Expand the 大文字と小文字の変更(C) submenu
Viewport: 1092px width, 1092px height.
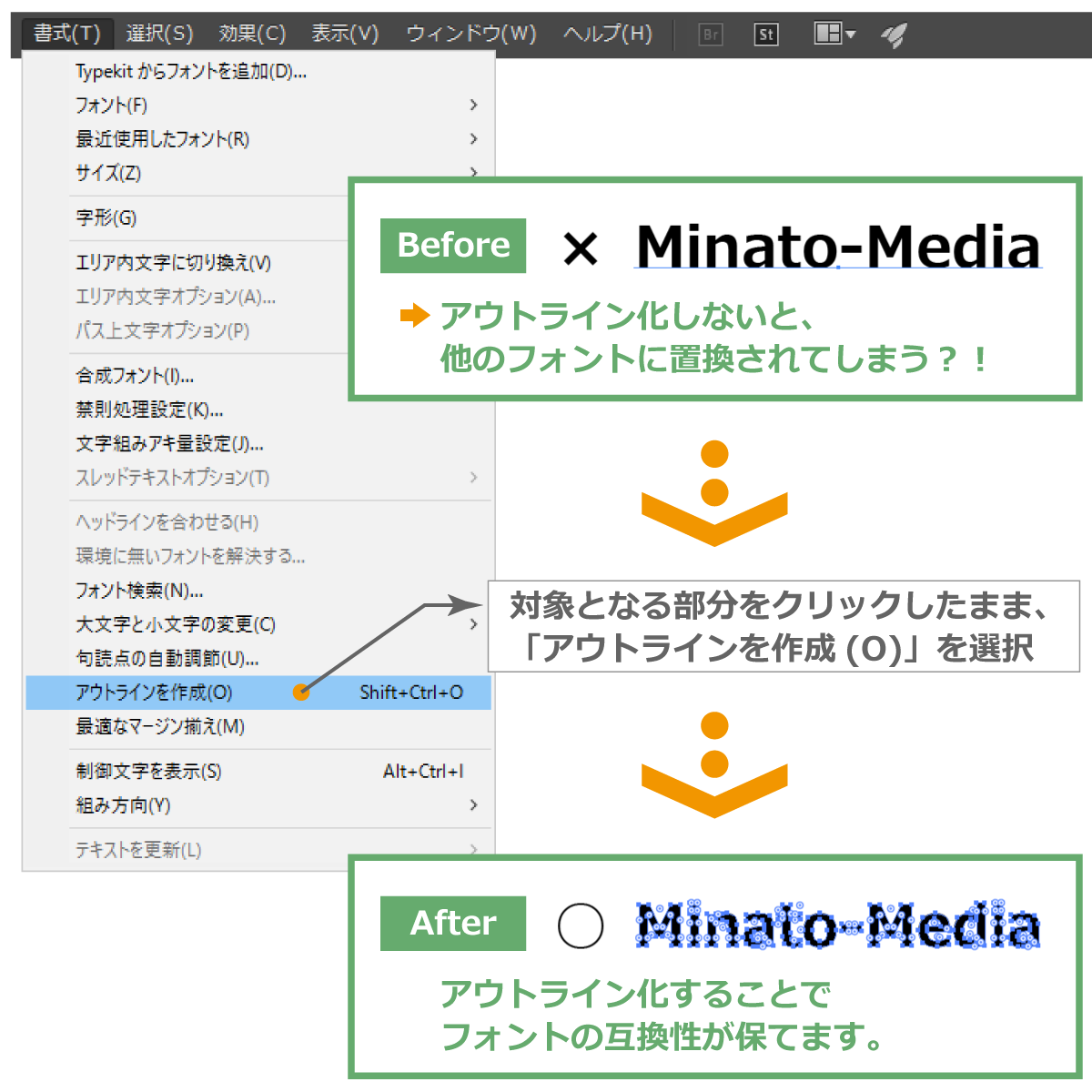(x=258, y=624)
